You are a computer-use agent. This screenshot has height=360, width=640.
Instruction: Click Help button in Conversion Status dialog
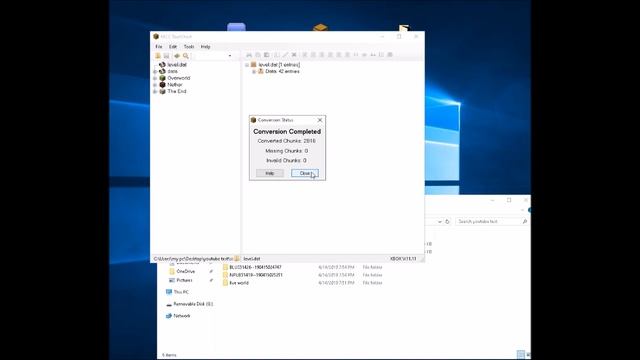(x=270, y=173)
